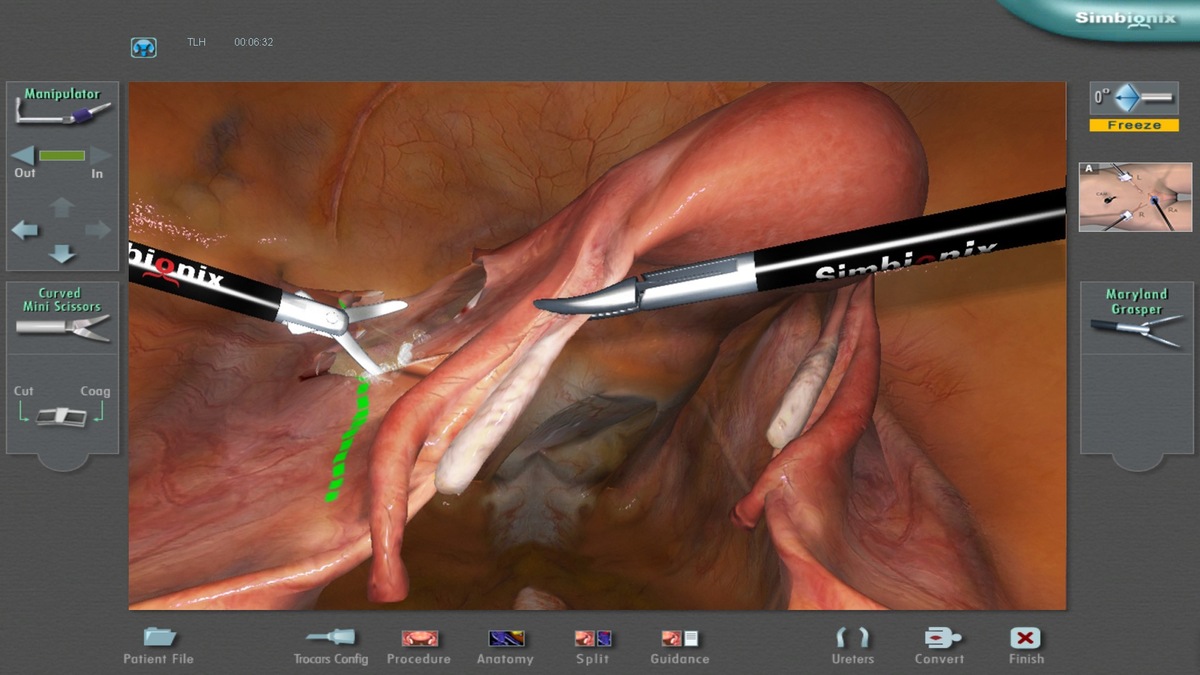Click the manipulator left direction arrow
Image resolution: width=1200 pixels, height=675 pixels.
click(x=25, y=230)
